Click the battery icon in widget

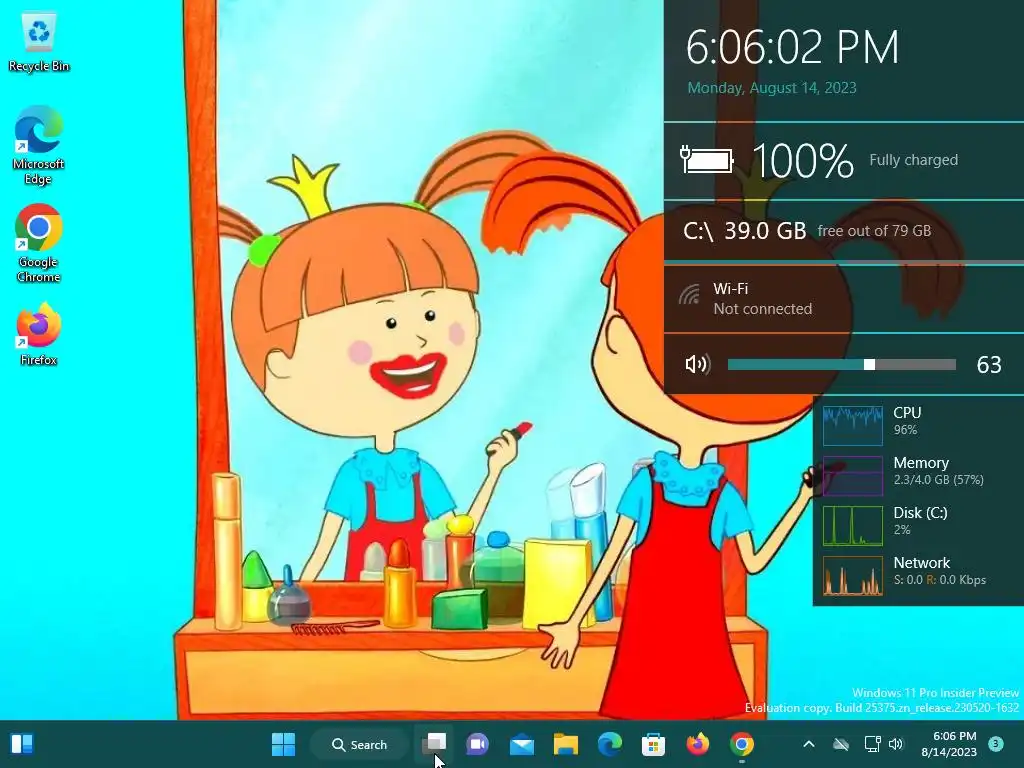[707, 160]
